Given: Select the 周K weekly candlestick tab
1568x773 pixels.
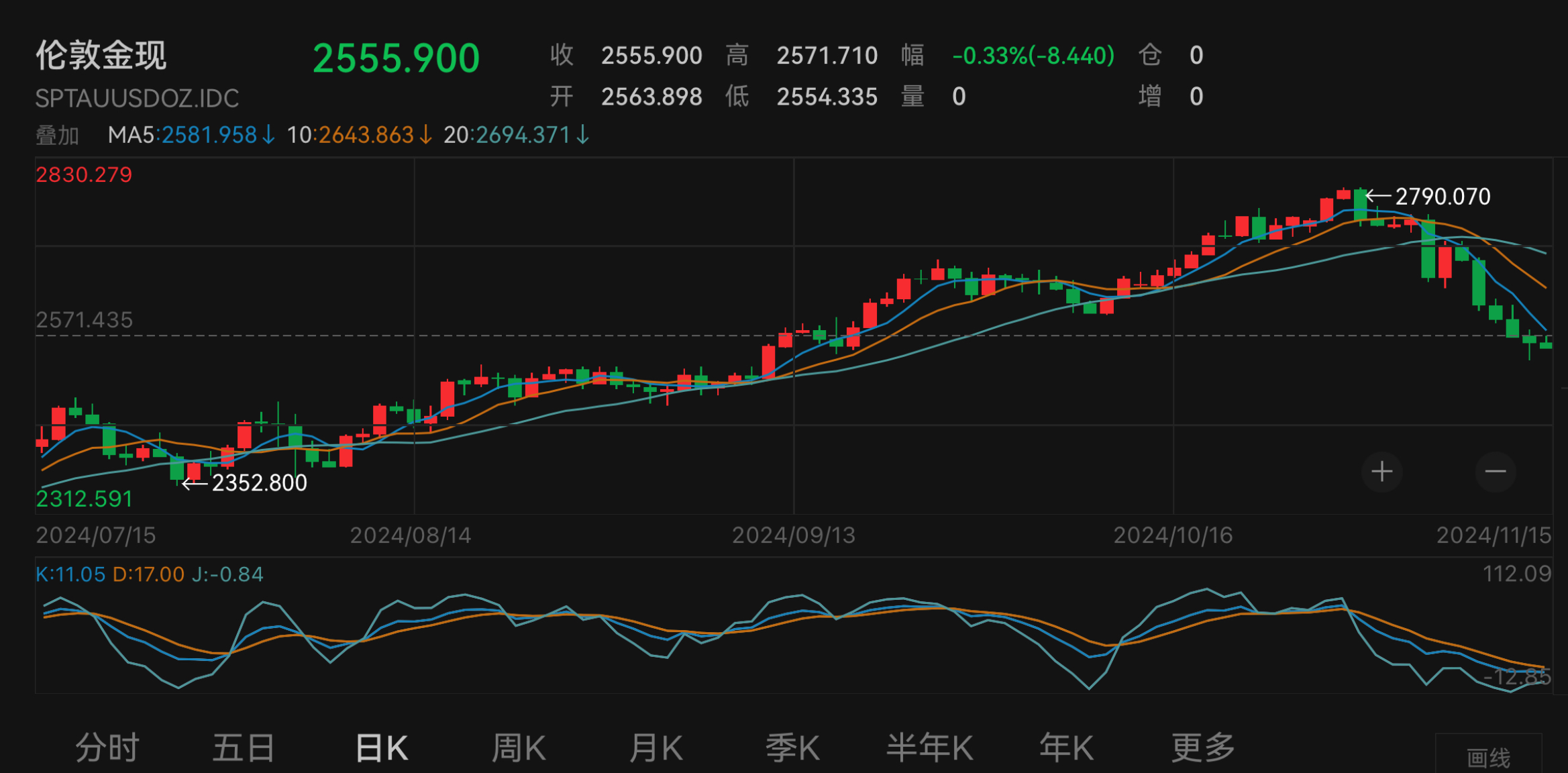Looking at the screenshot, I should click(519, 748).
